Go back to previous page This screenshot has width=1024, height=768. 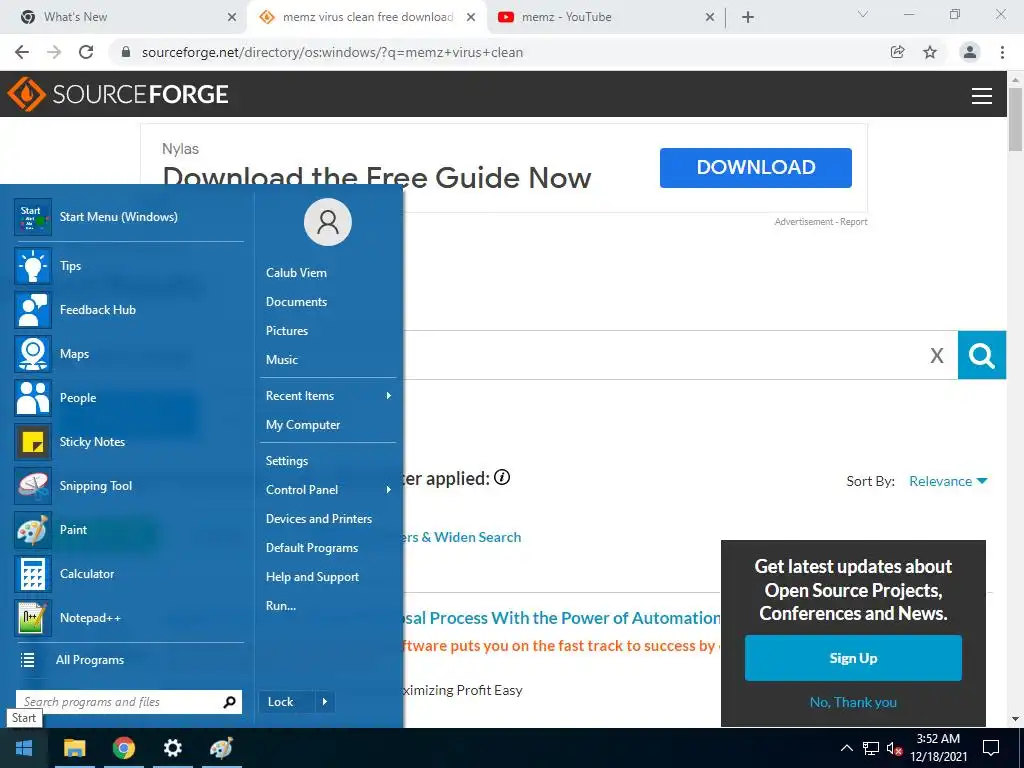coord(22,52)
